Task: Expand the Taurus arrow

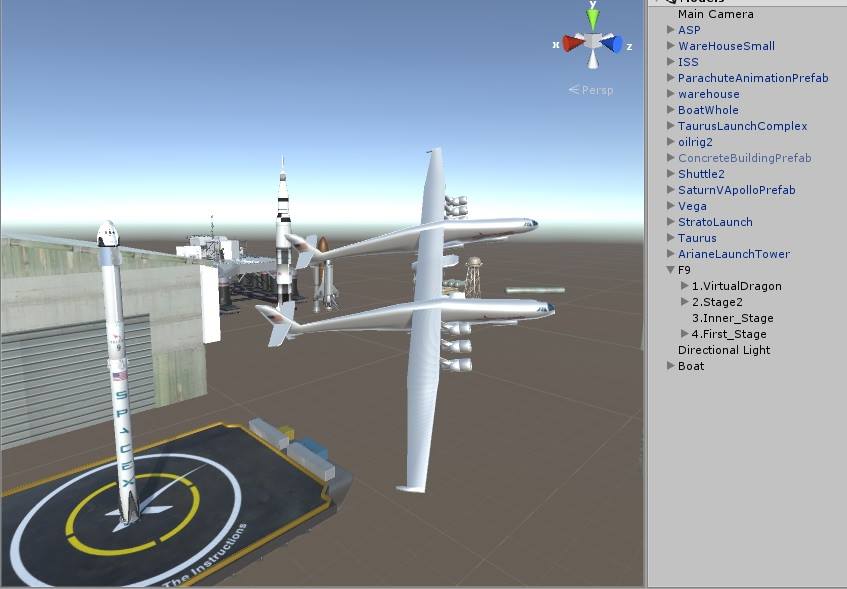Action: 670,237
